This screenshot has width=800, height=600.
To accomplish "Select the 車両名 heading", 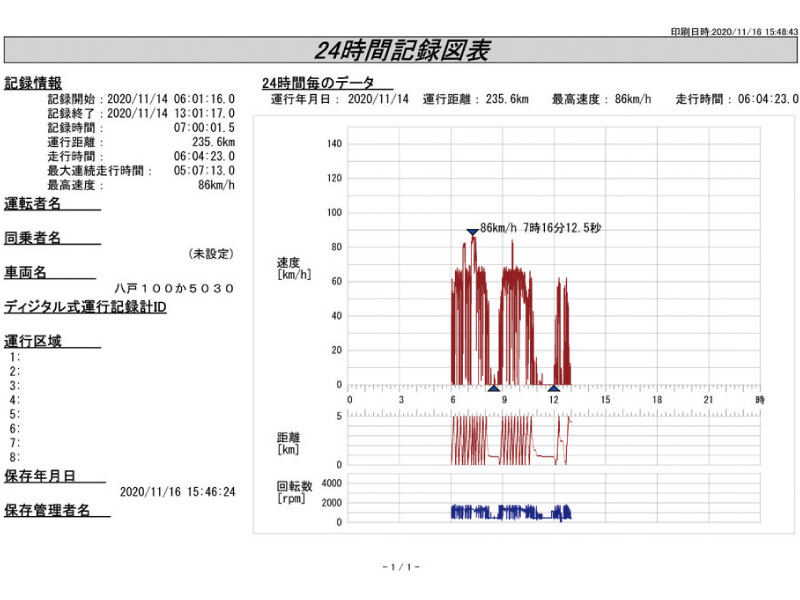I will coord(26,272).
